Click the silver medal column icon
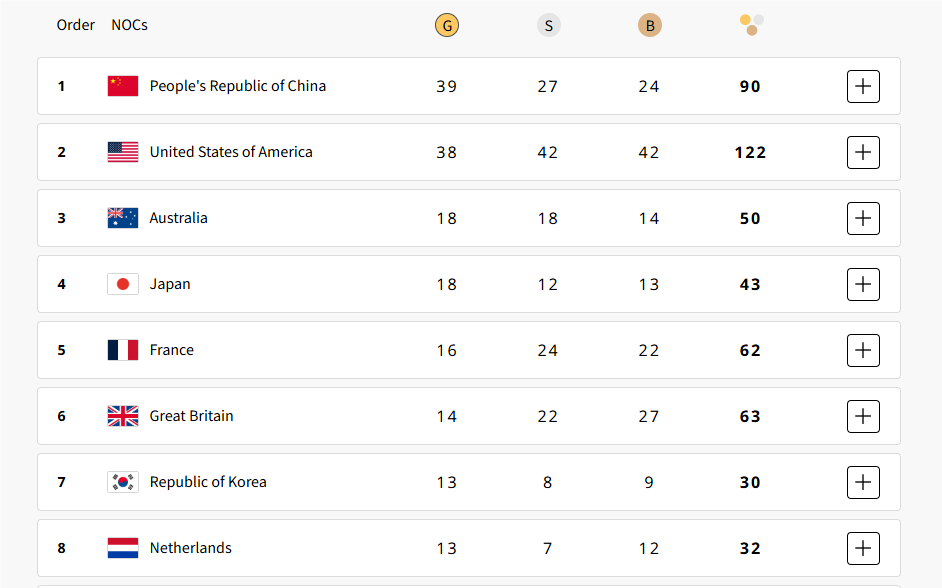This screenshot has height=588, width=942. point(548,25)
